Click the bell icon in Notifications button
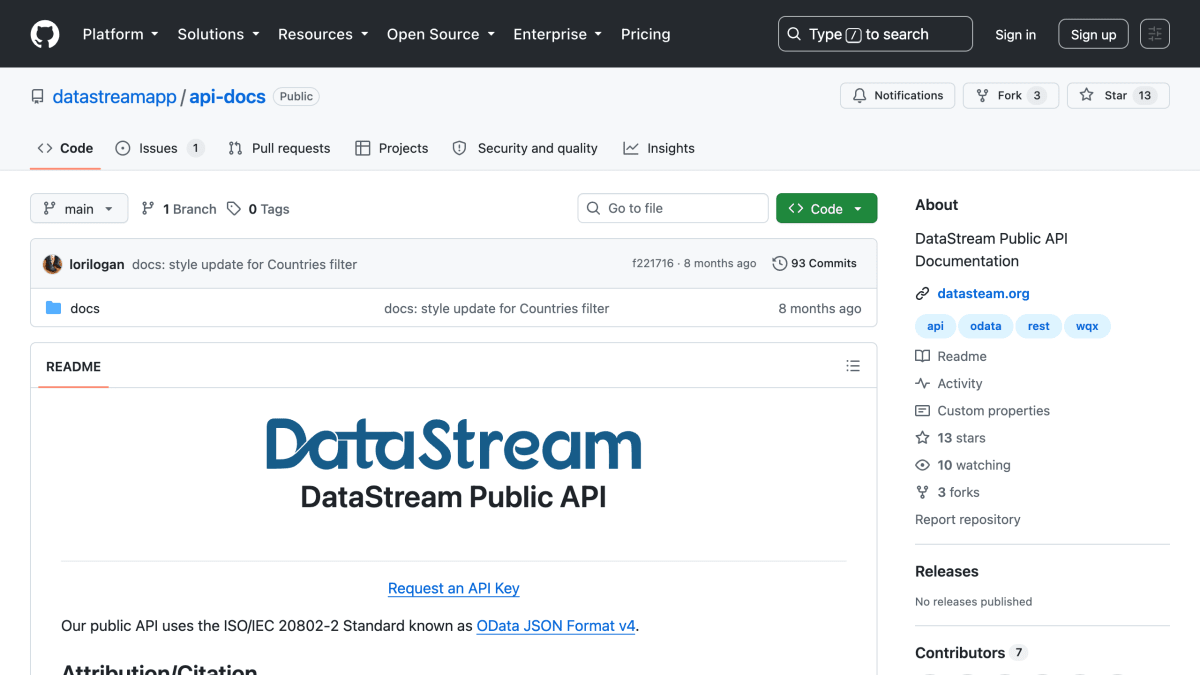This screenshot has width=1200, height=675. (860, 96)
